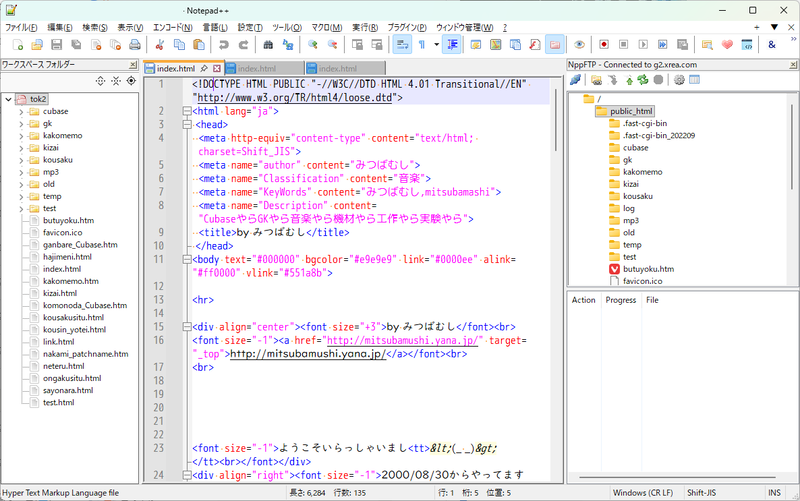Image resolution: width=800 pixels, height=501 pixels.
Task: Locate current file in workspace icon
Action: [131, 81]
